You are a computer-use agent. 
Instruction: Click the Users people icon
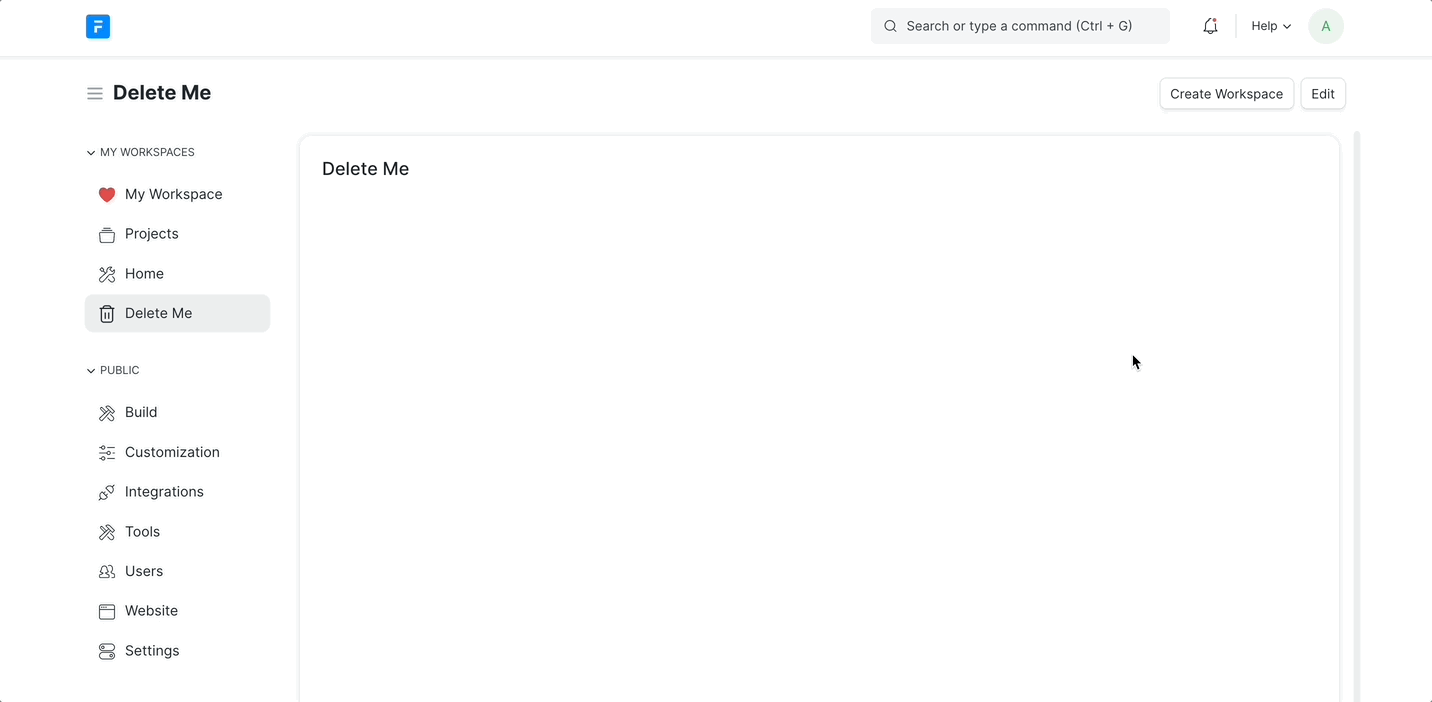pos(107,572)
